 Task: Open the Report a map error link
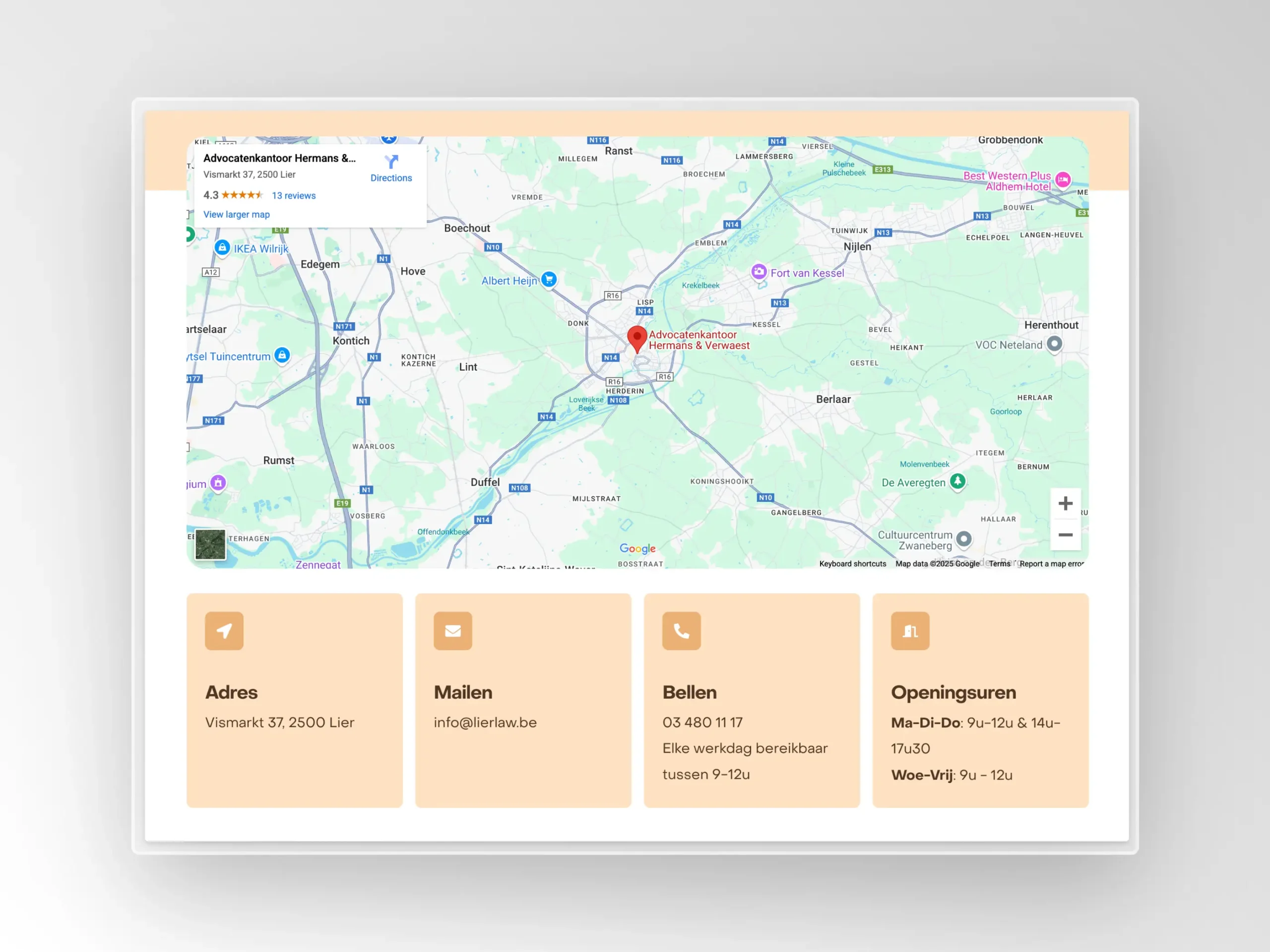pos(1051,563)
